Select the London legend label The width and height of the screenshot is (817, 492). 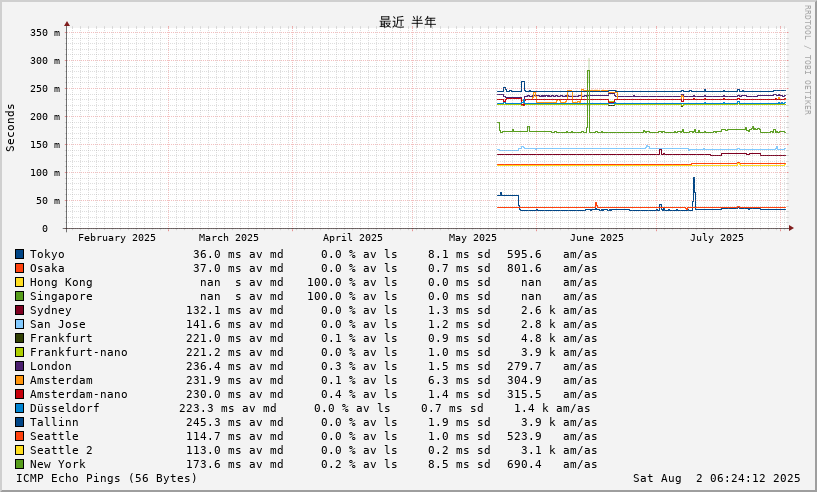(51, 366)
